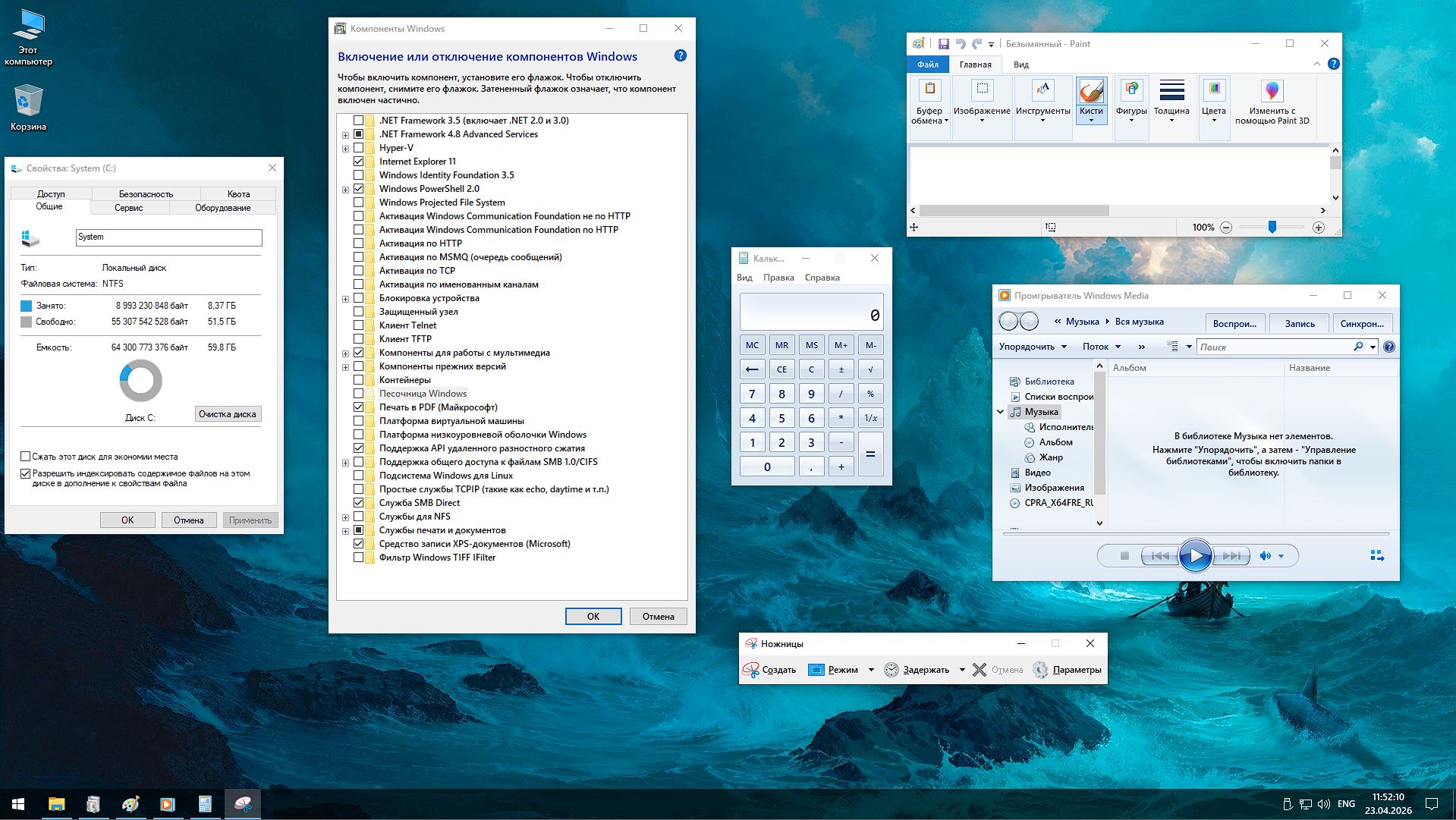Click the volume icon in Windows Media Player
Viewport: 1456px width, 820px height.
click(1264, 555)
